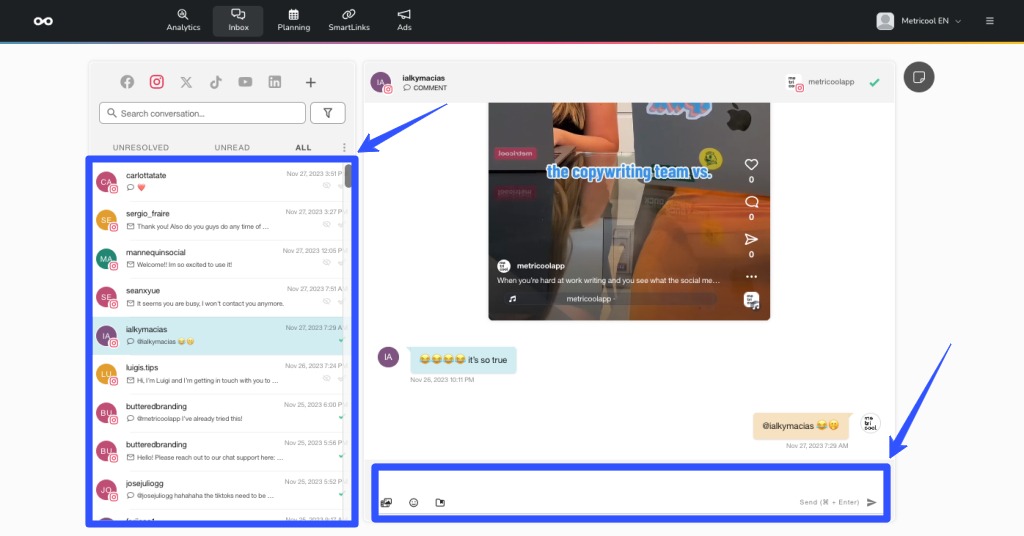
Task: Filter inbox by LinkedIn icon
Action: [274, 83]
